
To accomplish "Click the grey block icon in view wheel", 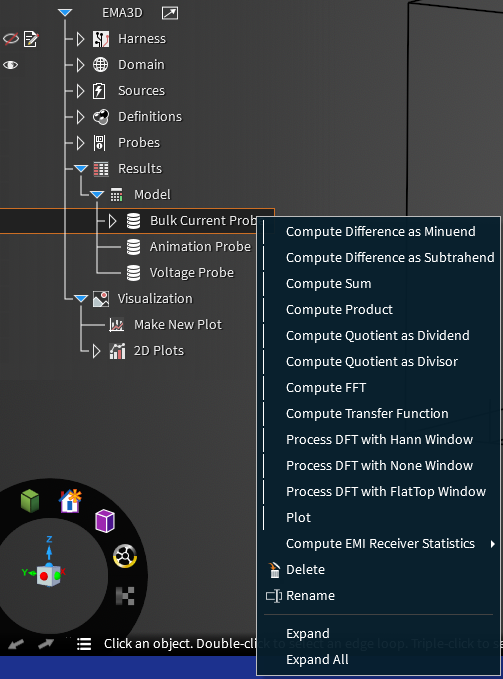I will pos(125,596).
